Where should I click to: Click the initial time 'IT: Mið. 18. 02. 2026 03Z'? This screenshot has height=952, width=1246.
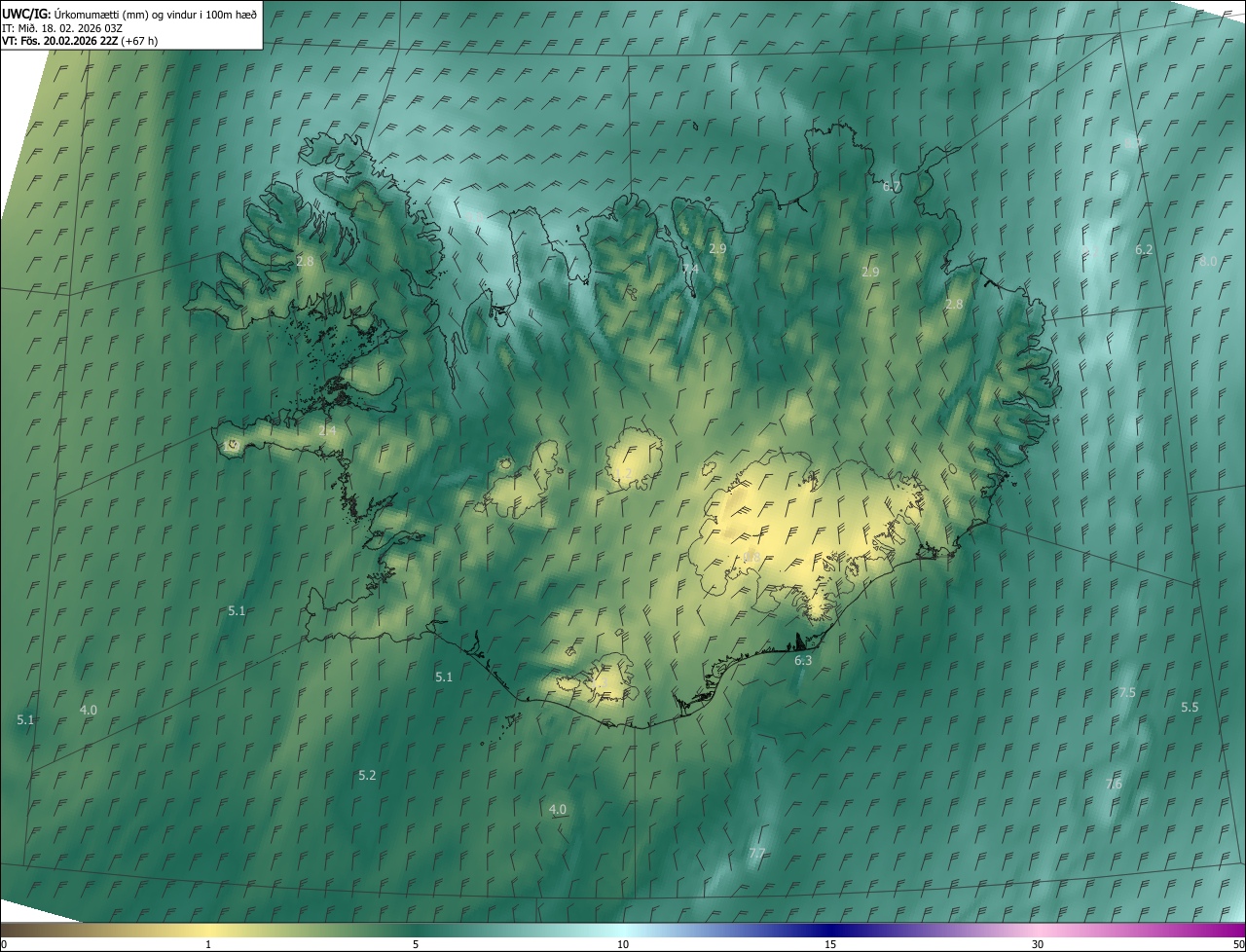tap(61, 27)
